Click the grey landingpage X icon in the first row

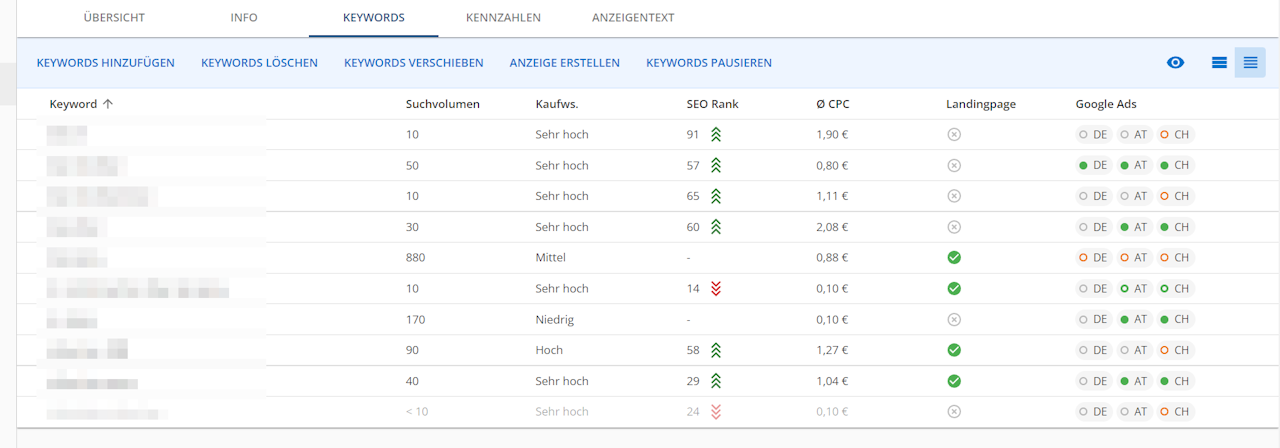point(954,135)
